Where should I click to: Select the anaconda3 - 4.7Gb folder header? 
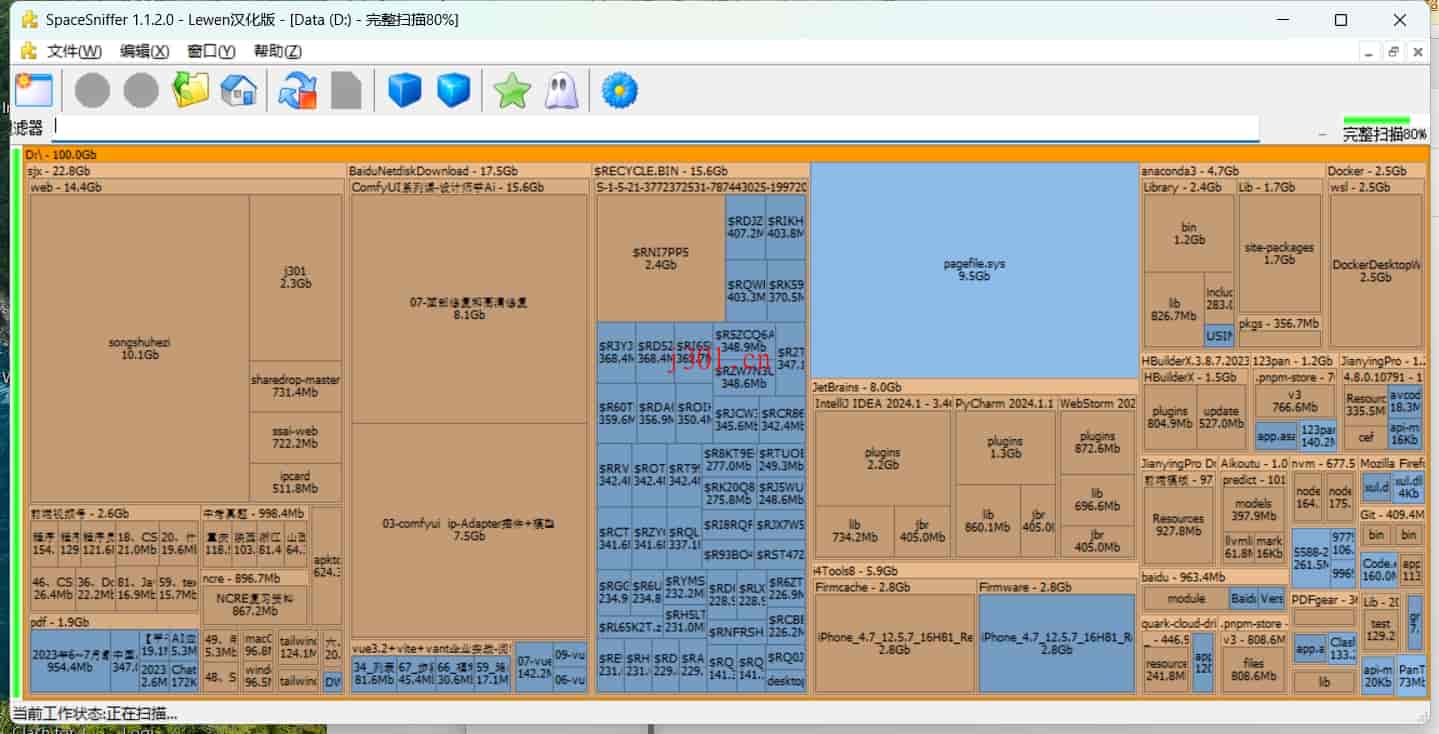pyautogui.click(x=1232, y=171)
